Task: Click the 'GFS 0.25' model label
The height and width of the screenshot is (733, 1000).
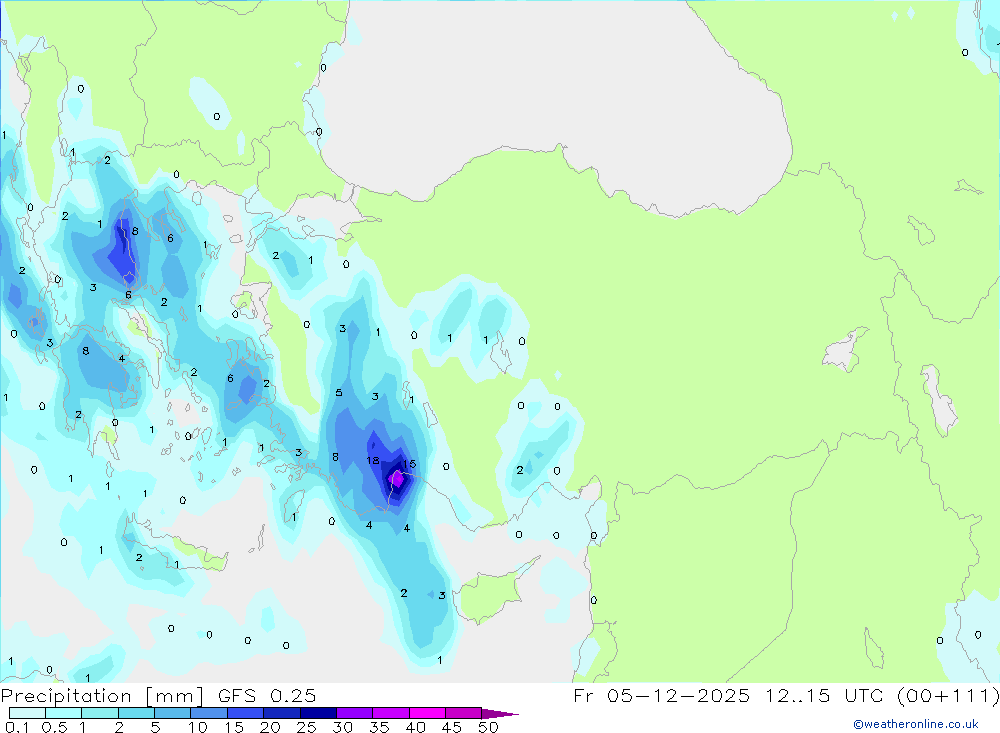Action: pyautogui.click(x=267, y=695)
